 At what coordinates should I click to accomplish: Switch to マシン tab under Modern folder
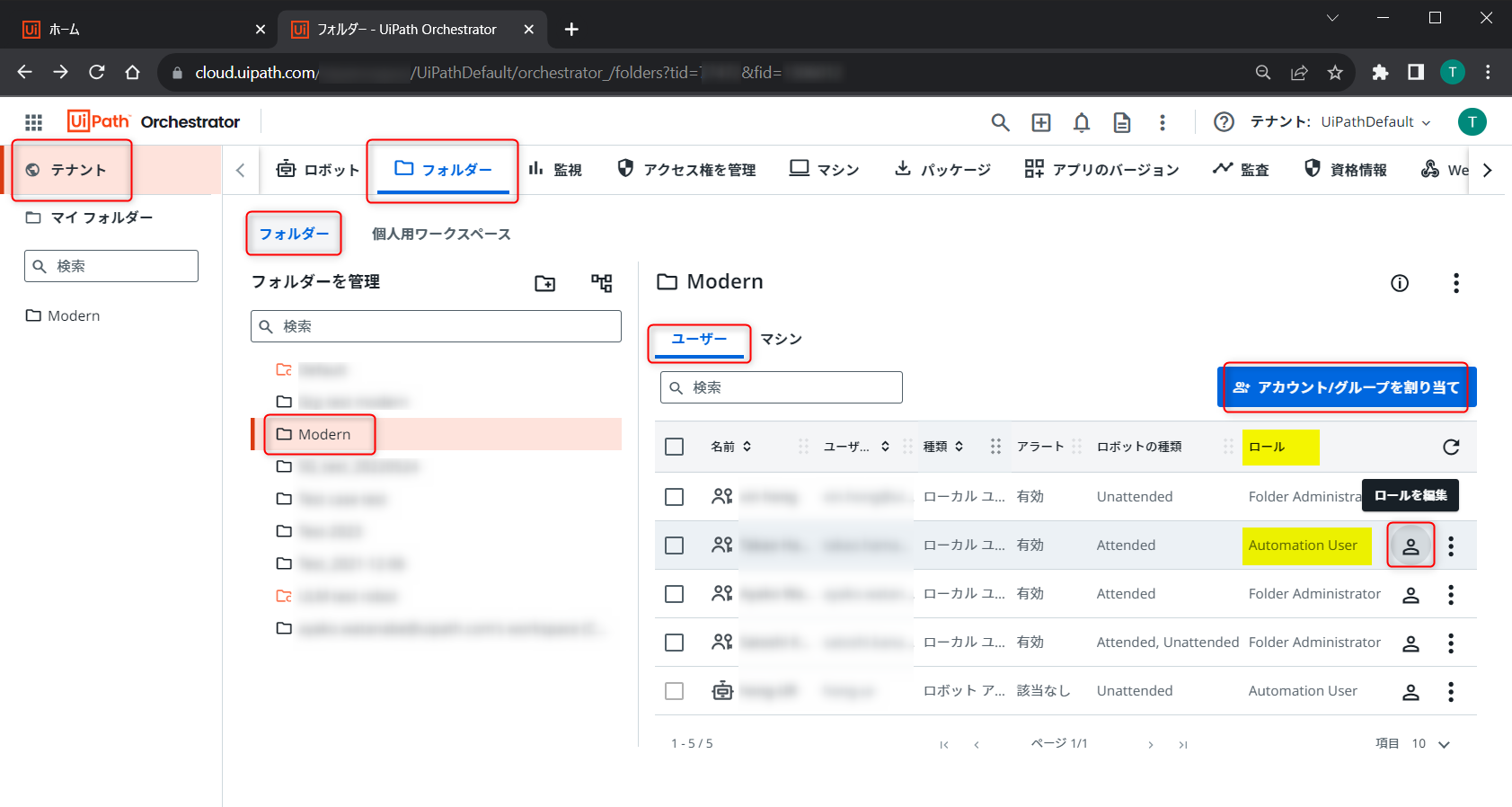pyautogui.click(x=781, y=339)
